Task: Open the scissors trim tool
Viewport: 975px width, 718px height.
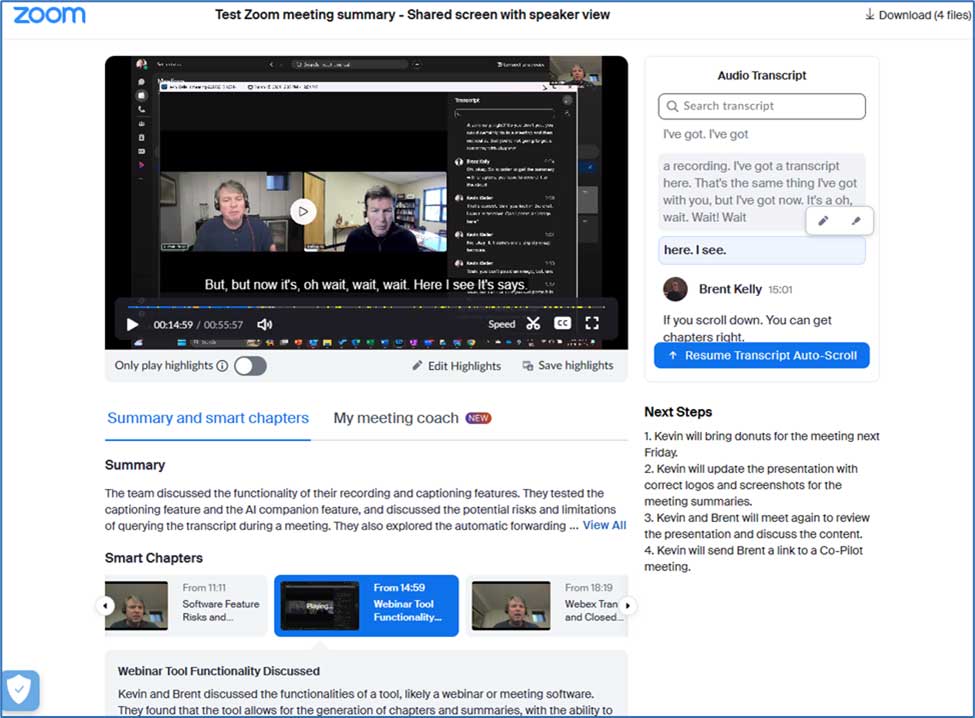Action: 533,323
